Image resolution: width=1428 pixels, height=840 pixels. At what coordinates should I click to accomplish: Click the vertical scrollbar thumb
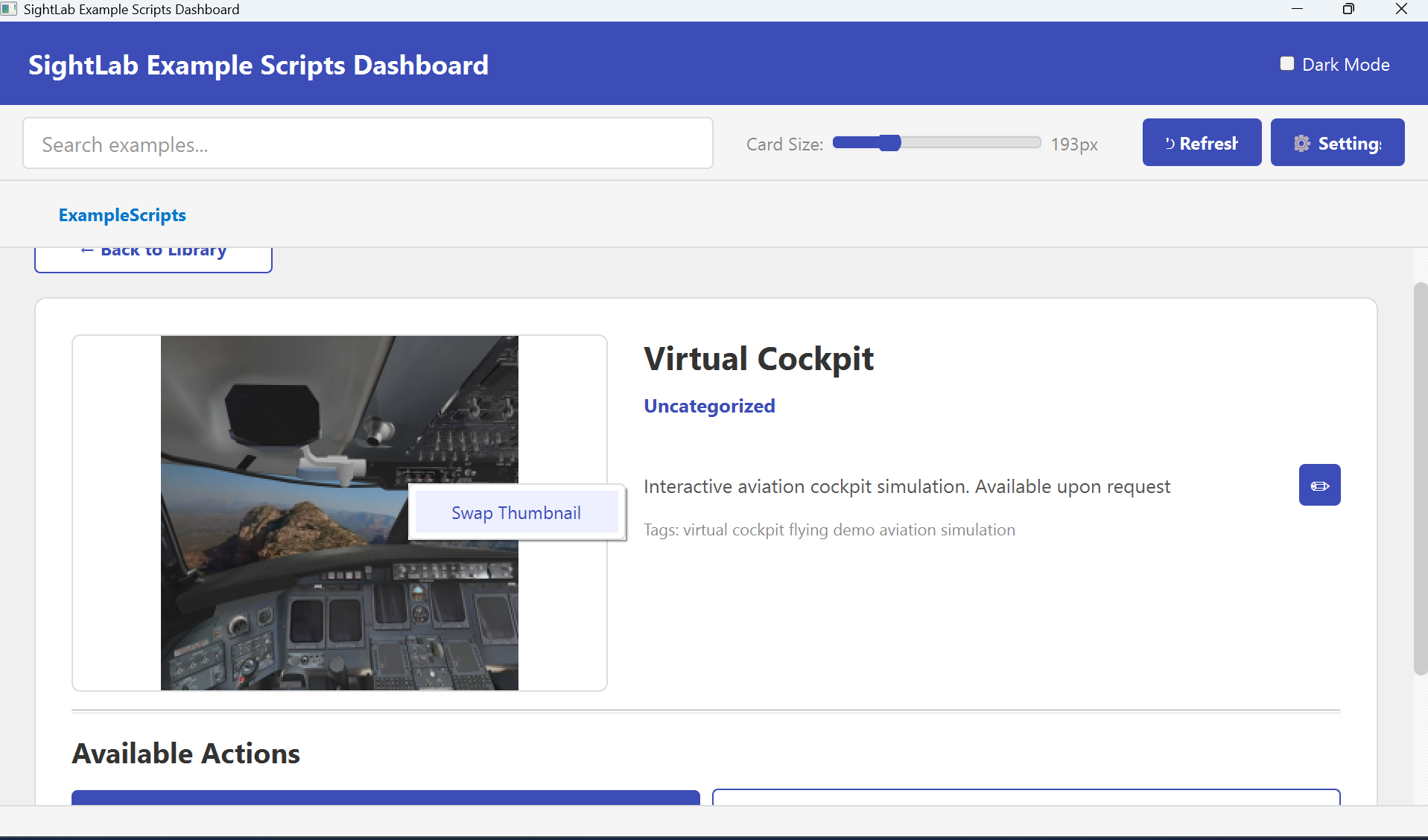[1420, 477]
